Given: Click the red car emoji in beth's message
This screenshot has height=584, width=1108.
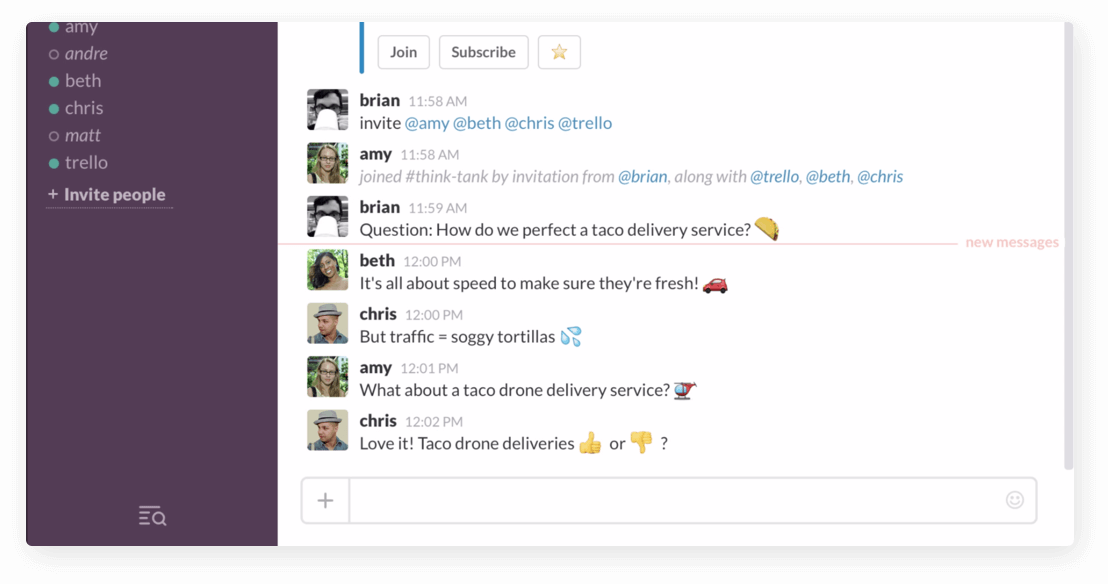Looking at the screenshot, I should [715, 283].
